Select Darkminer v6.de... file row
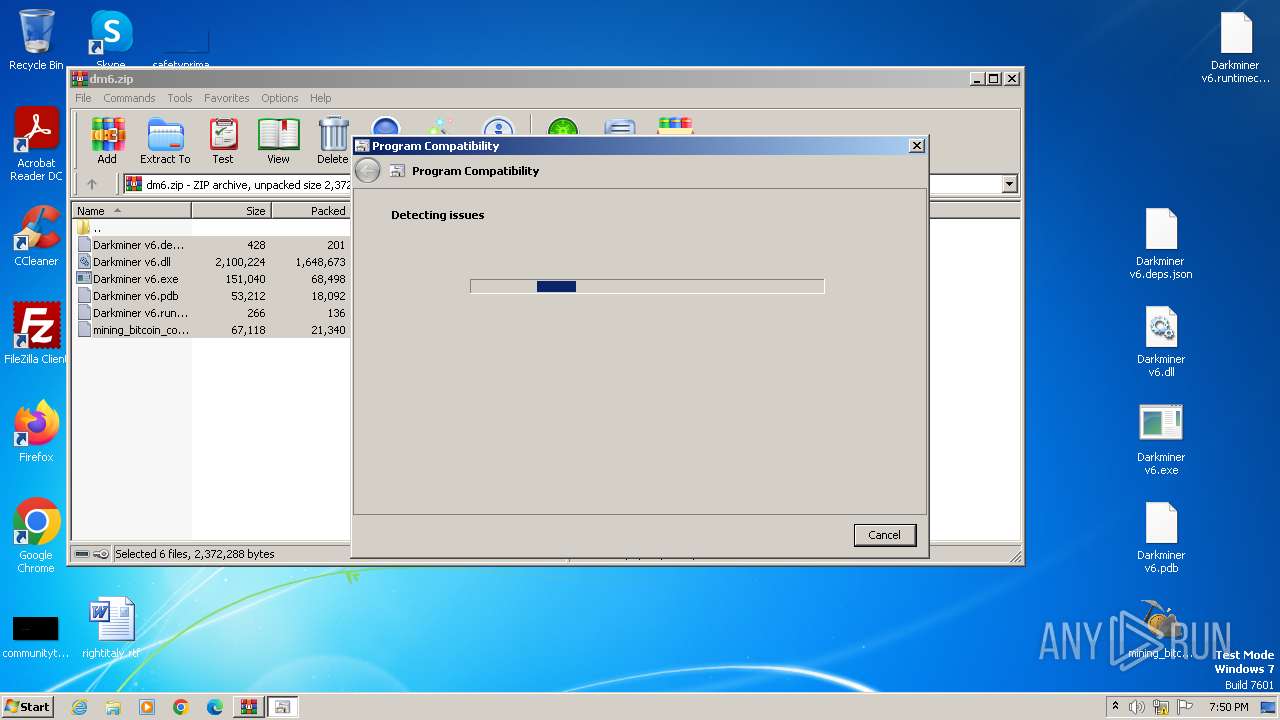This screenshot has width=1280, height=720. click(212, 245)
